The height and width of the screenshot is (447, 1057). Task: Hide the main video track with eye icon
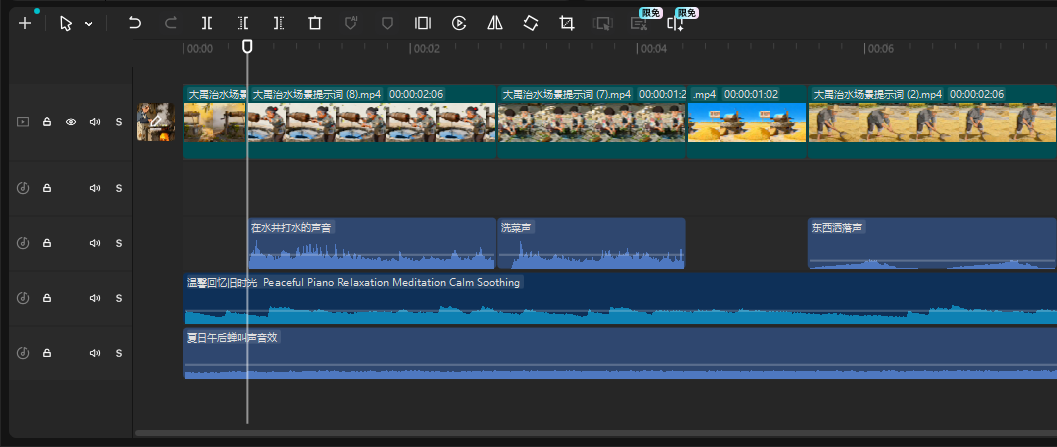pos(71,122)
